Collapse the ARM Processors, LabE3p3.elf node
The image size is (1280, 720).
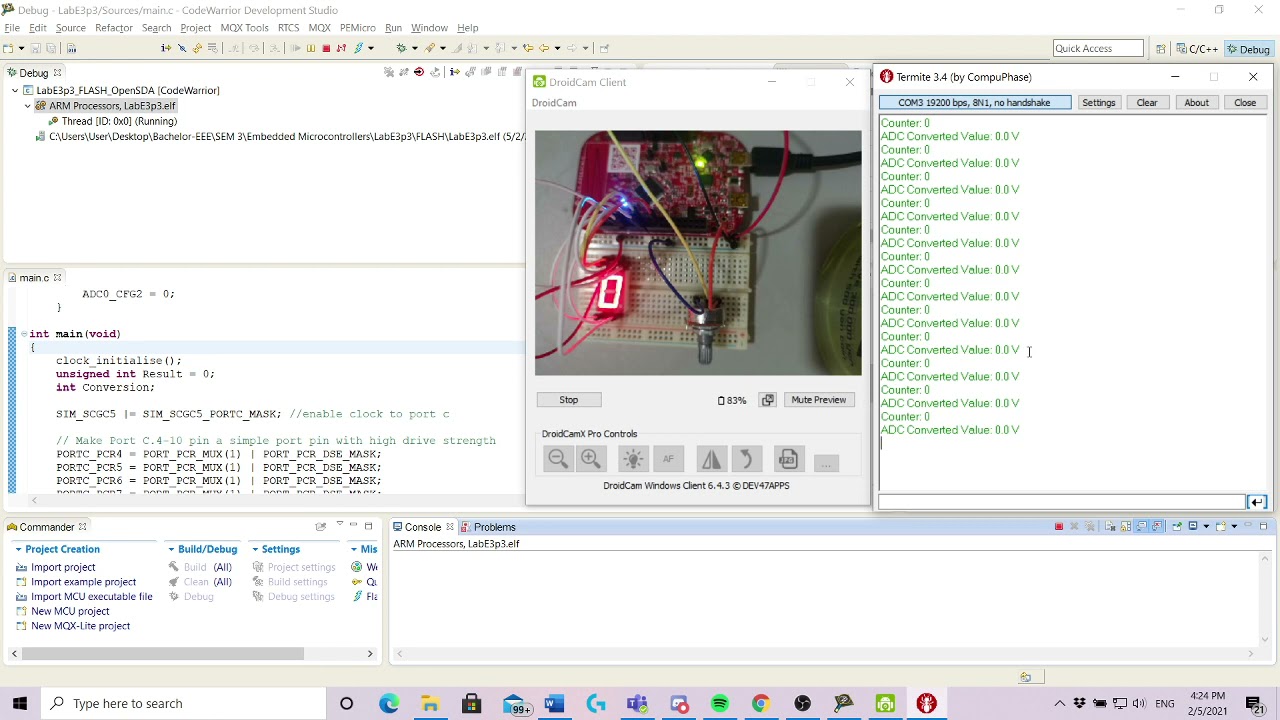point(28,105)
